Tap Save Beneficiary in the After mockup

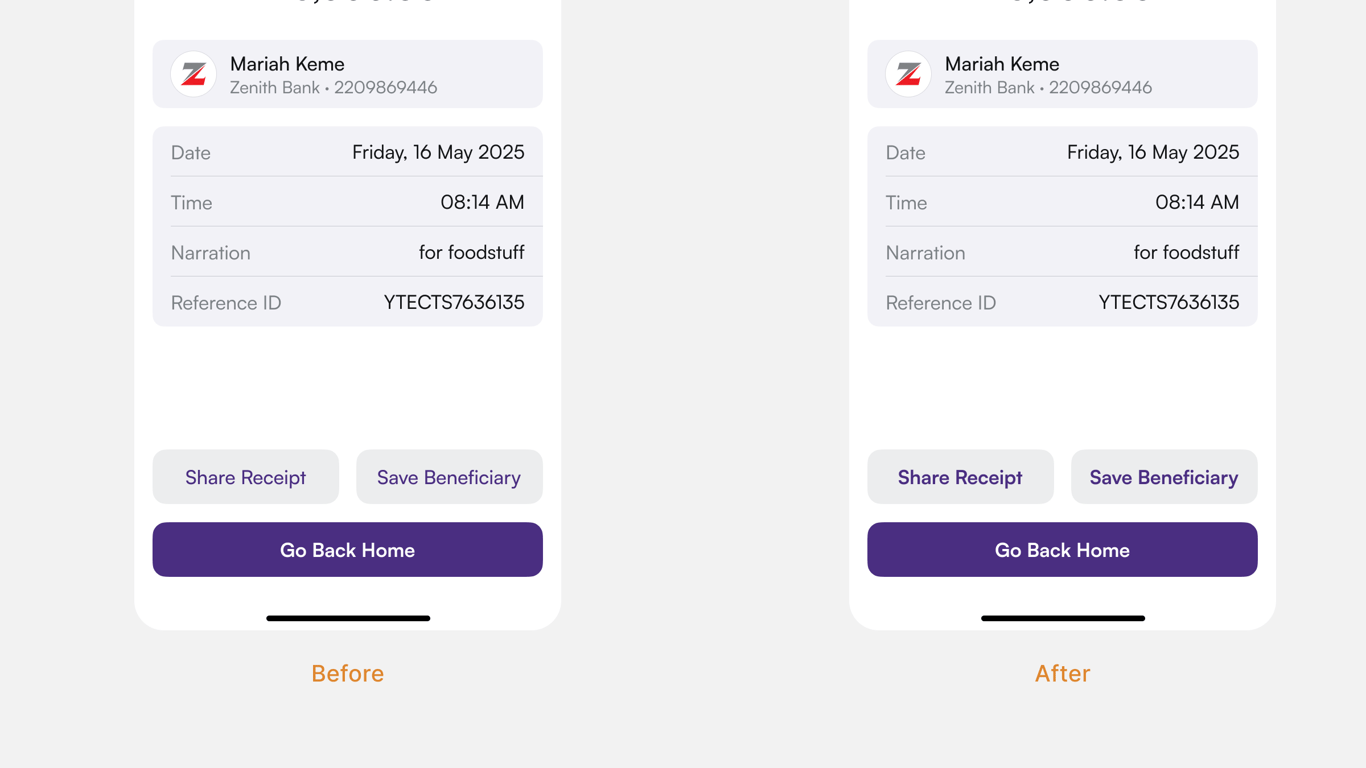pyautogui.click(x=1164, y=477)
